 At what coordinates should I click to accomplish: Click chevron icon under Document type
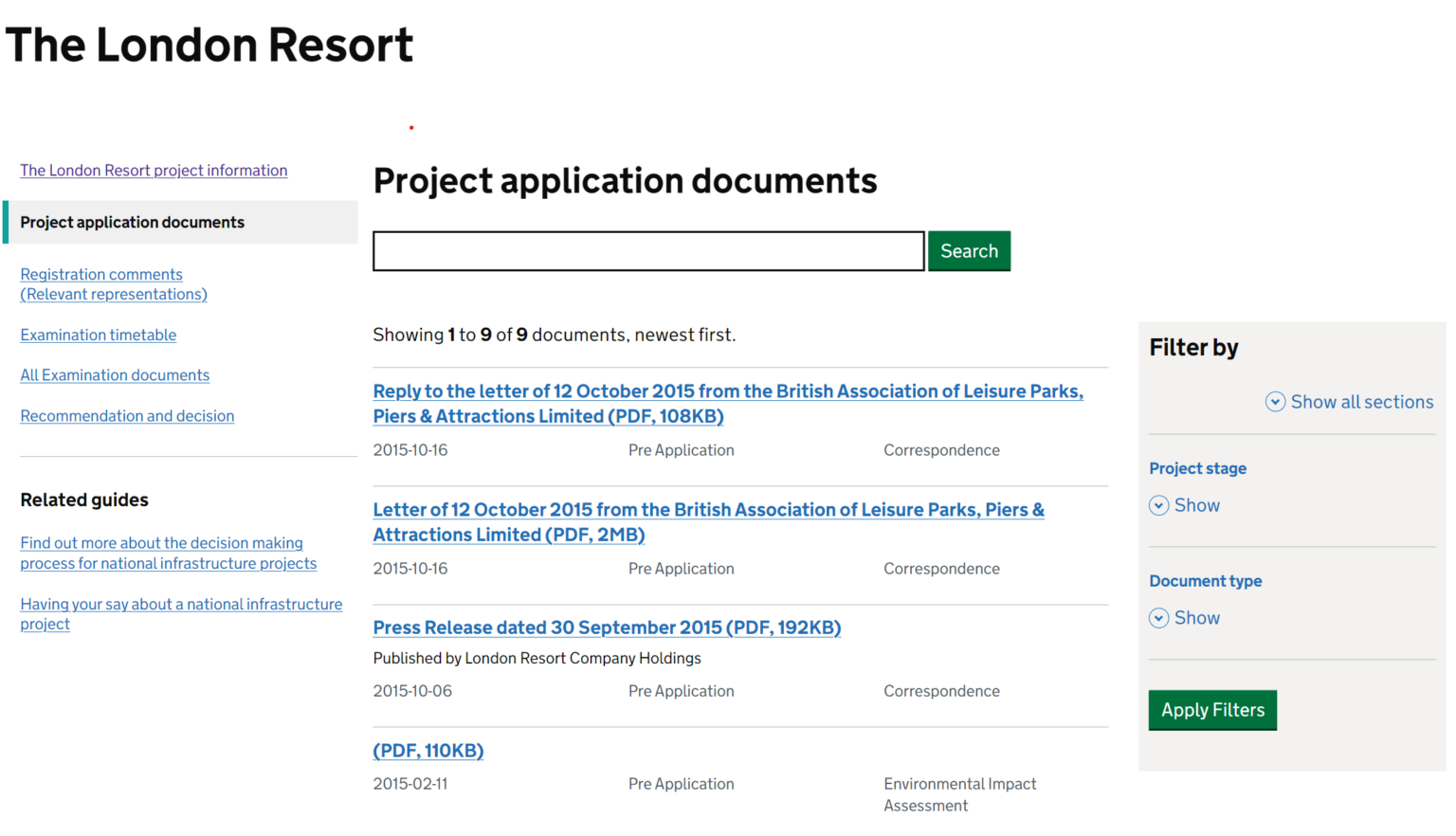1158,619
